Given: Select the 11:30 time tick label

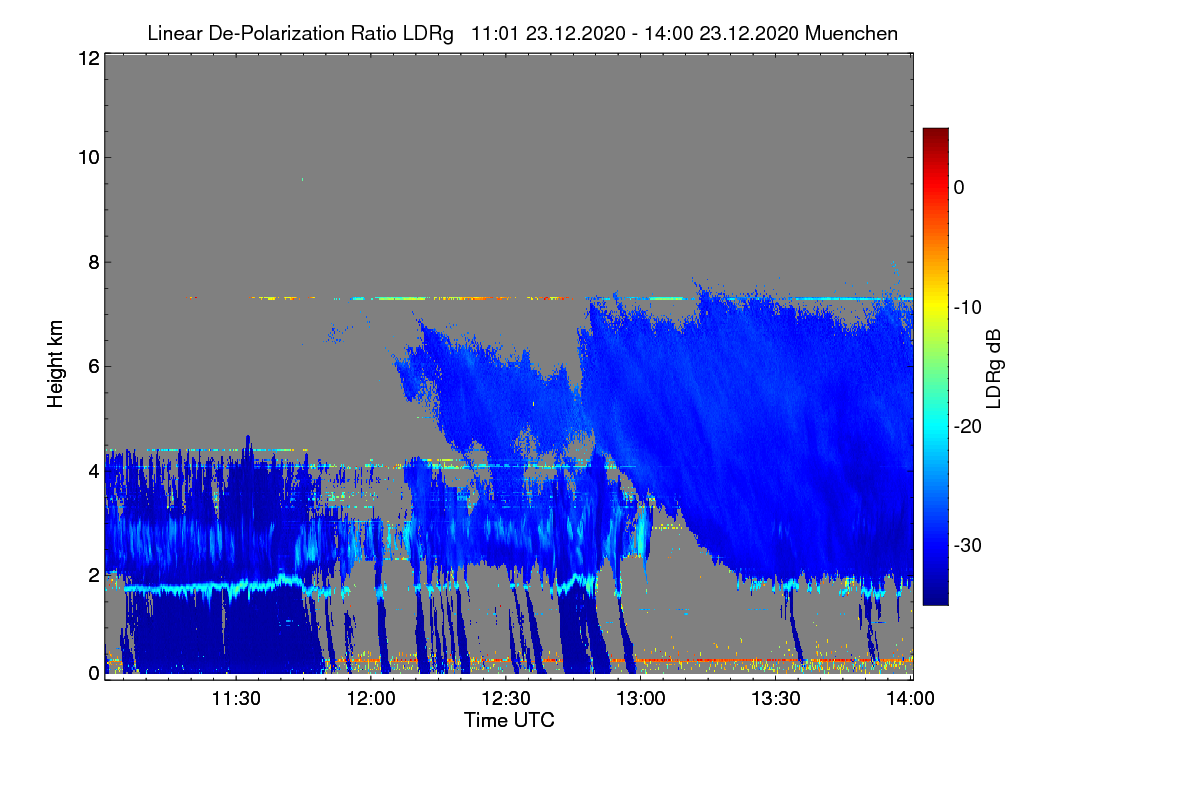Looking at the screenshot, I should (x=235, y=700).
